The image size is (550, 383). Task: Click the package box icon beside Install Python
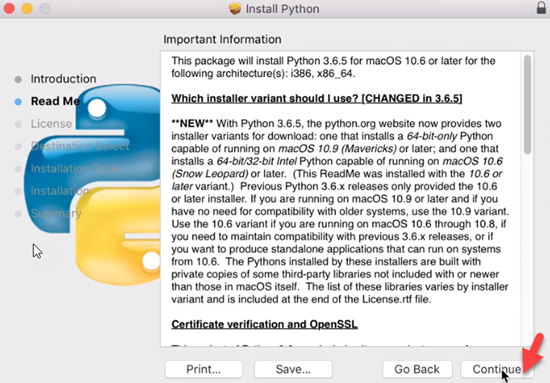point(235,9)
